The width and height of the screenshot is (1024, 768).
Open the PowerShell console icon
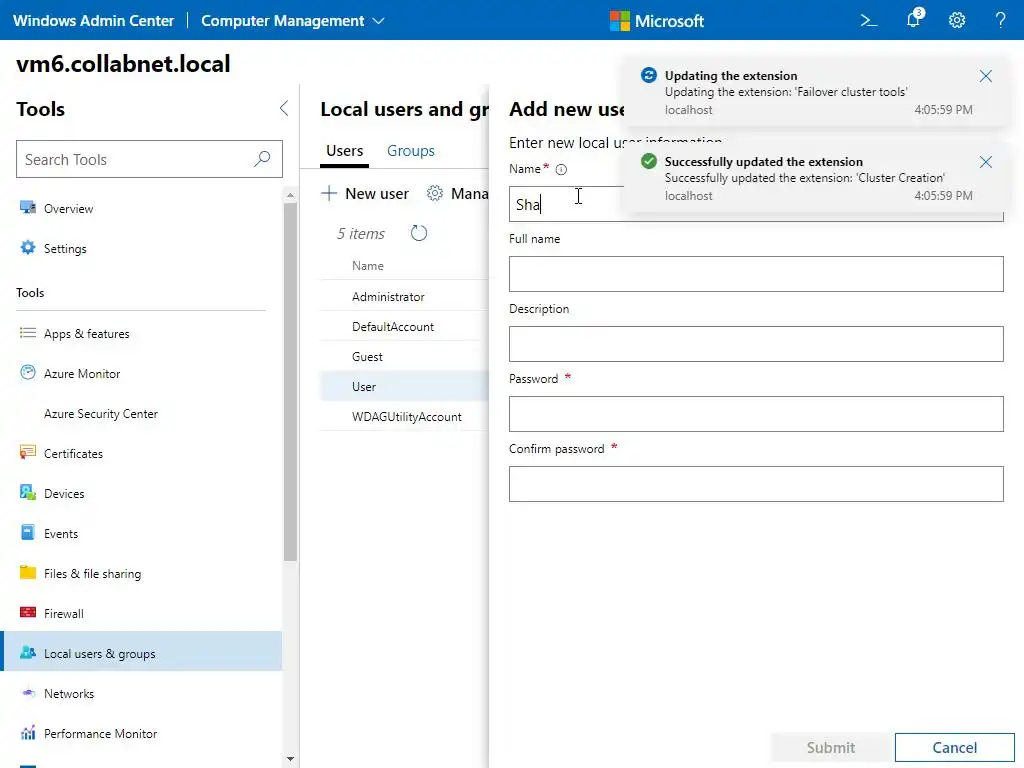click(869, 20)
